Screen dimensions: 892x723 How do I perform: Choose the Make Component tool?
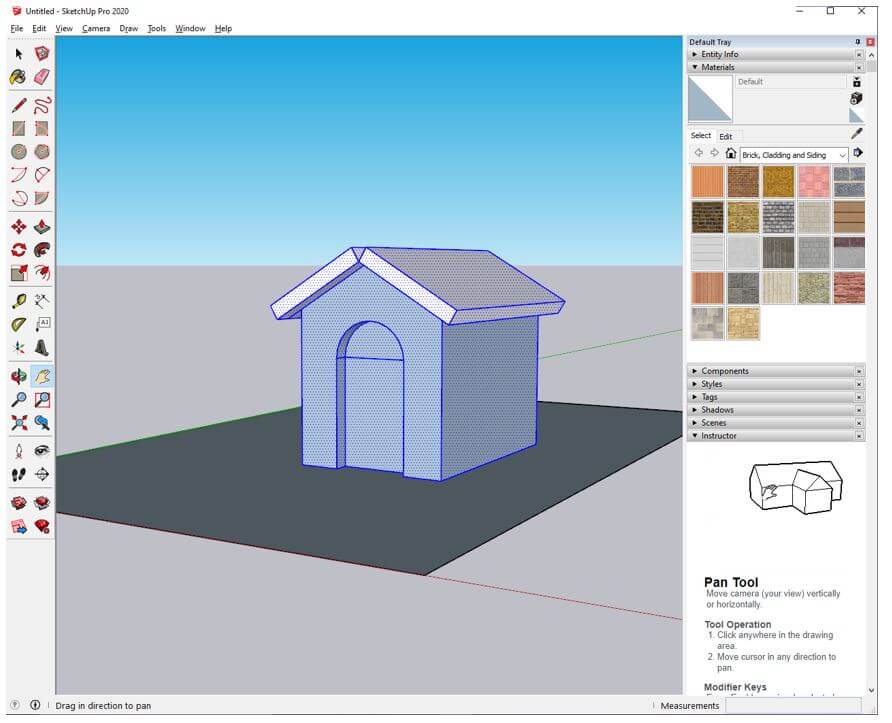[x=42, y=54]
